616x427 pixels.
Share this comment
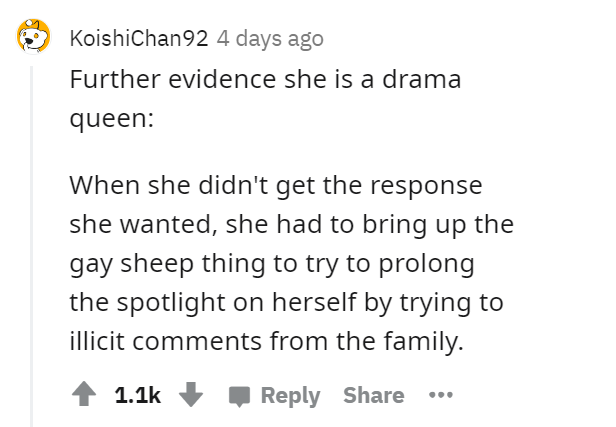click(374, 395)
